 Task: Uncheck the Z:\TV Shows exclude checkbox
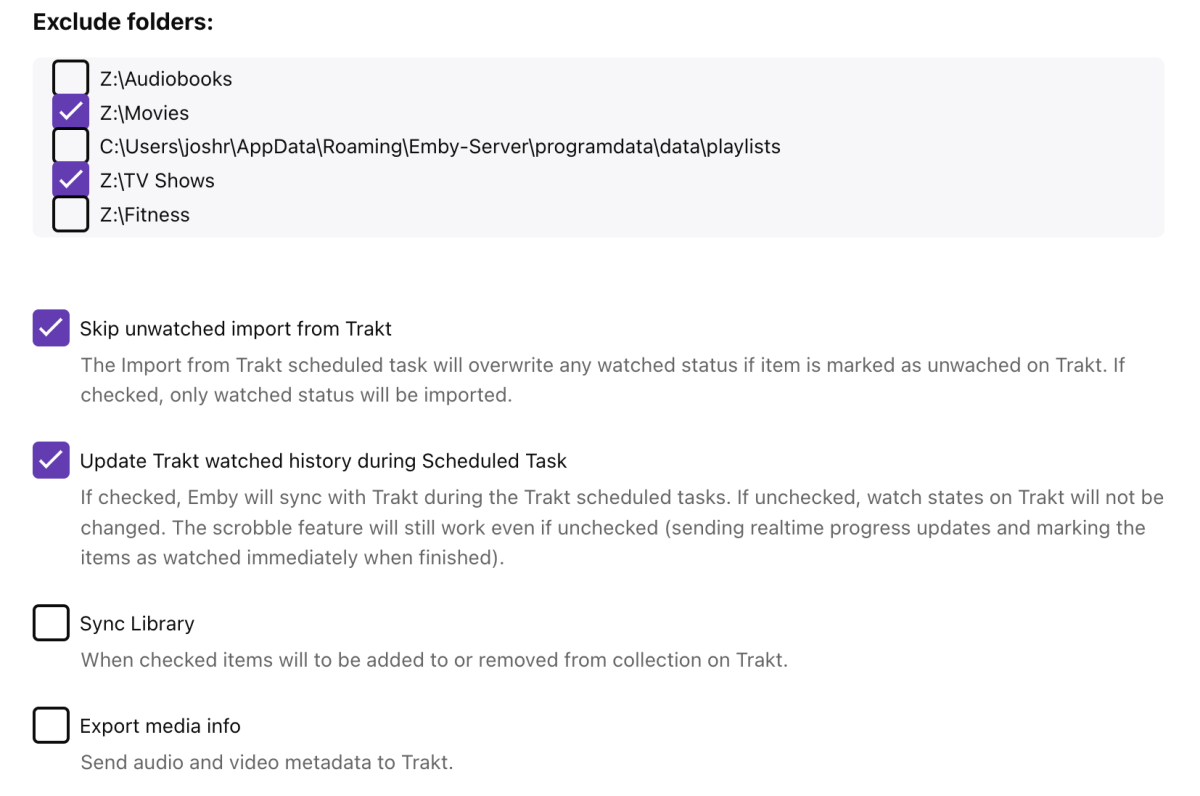pyautogui.click(x=70, y=180)
